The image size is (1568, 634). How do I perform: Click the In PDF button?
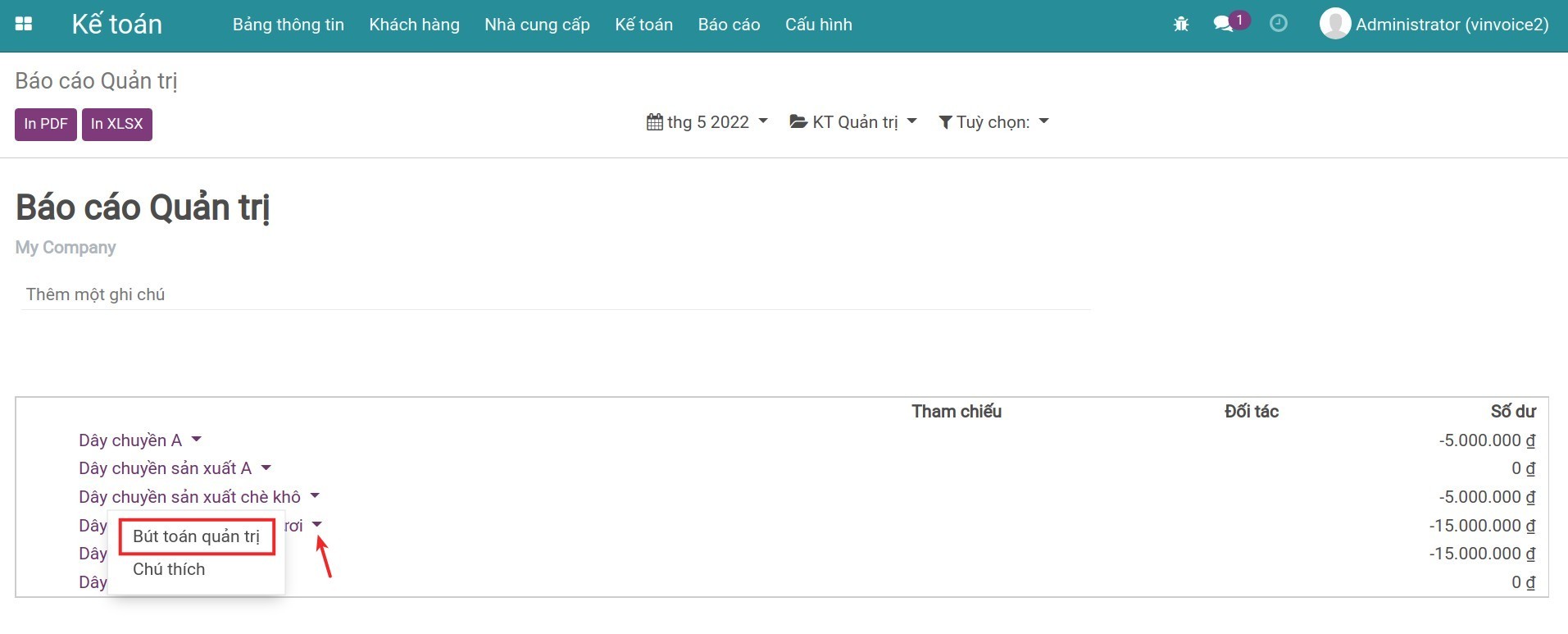pos(46,124)
